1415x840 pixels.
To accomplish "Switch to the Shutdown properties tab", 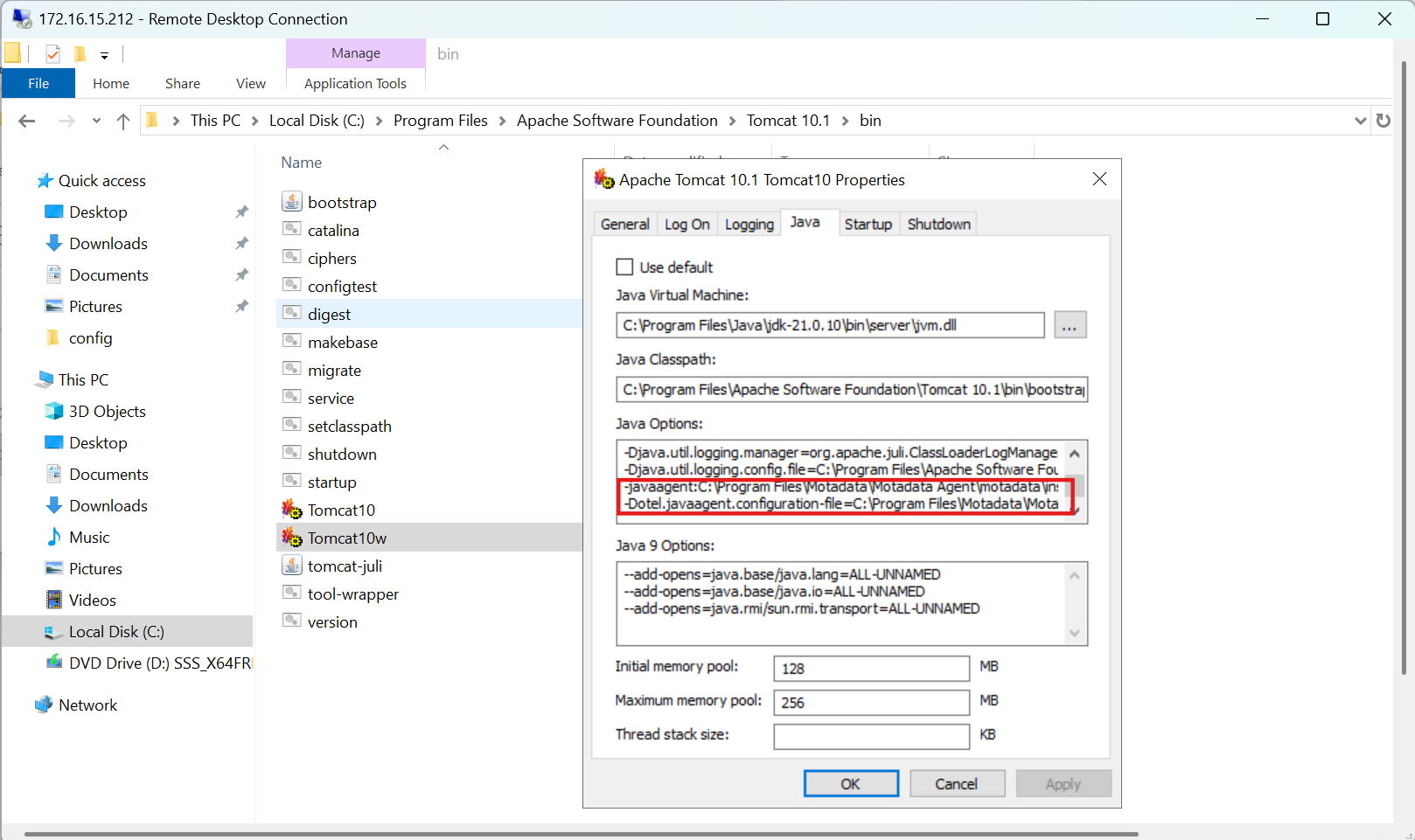I will tap(938, 224).
